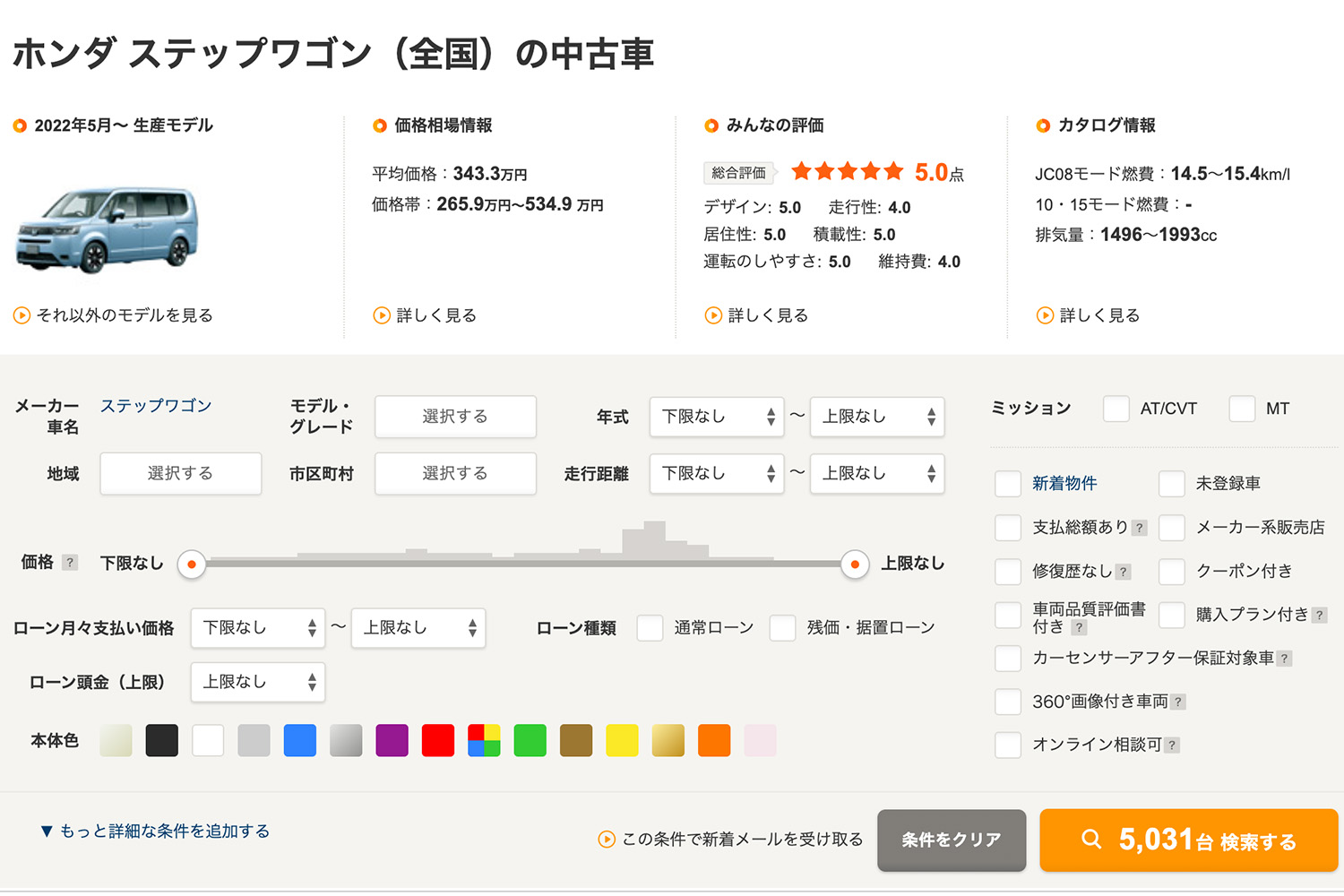The width and height of the screenshot is (1344, 896).
Task: Click help icon beside カーセンサーアフター保証対象車
Action: pyautogui.click(x=1284, y=659)
